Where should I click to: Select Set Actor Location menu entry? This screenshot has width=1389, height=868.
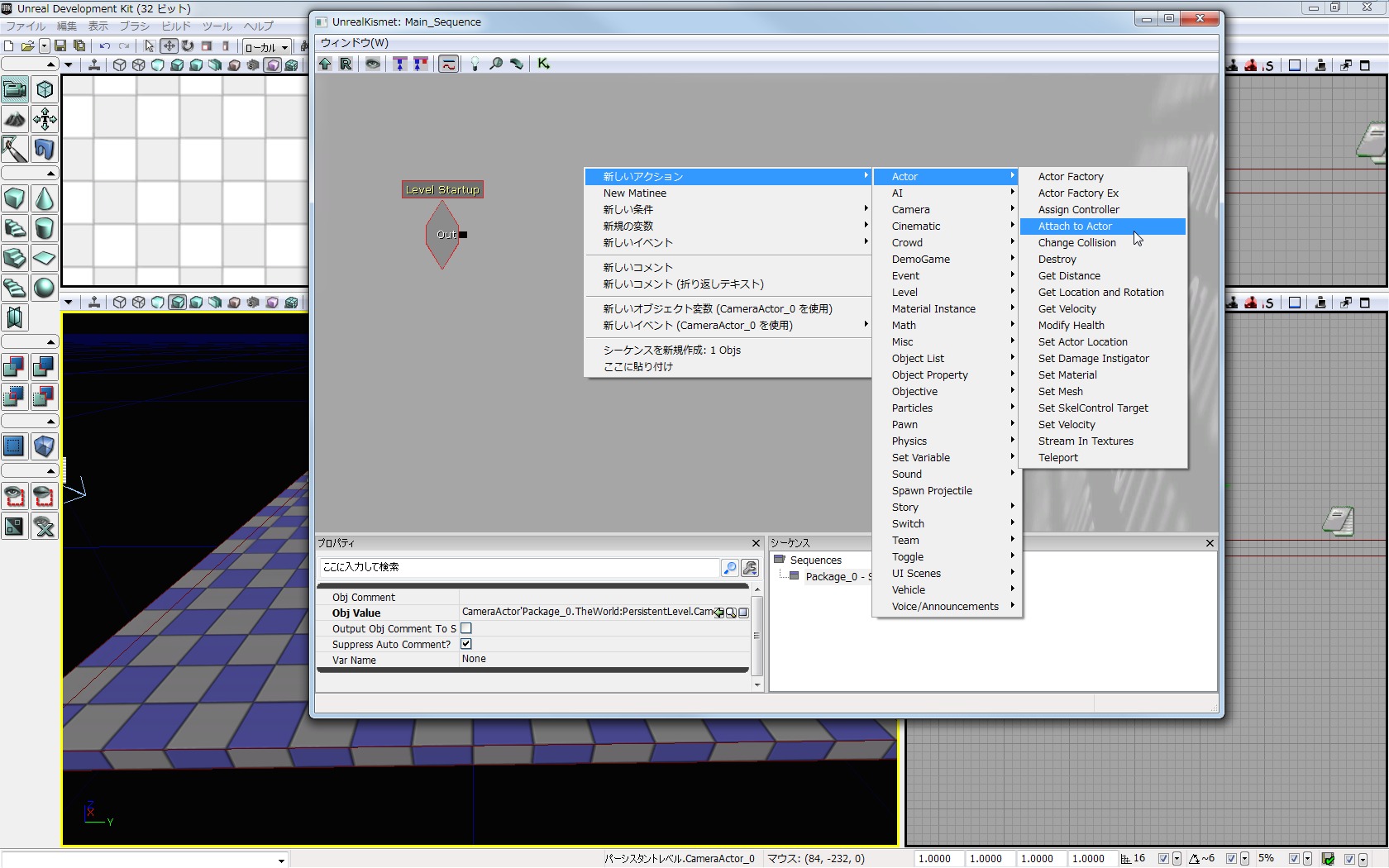(x=1082, y=341)
